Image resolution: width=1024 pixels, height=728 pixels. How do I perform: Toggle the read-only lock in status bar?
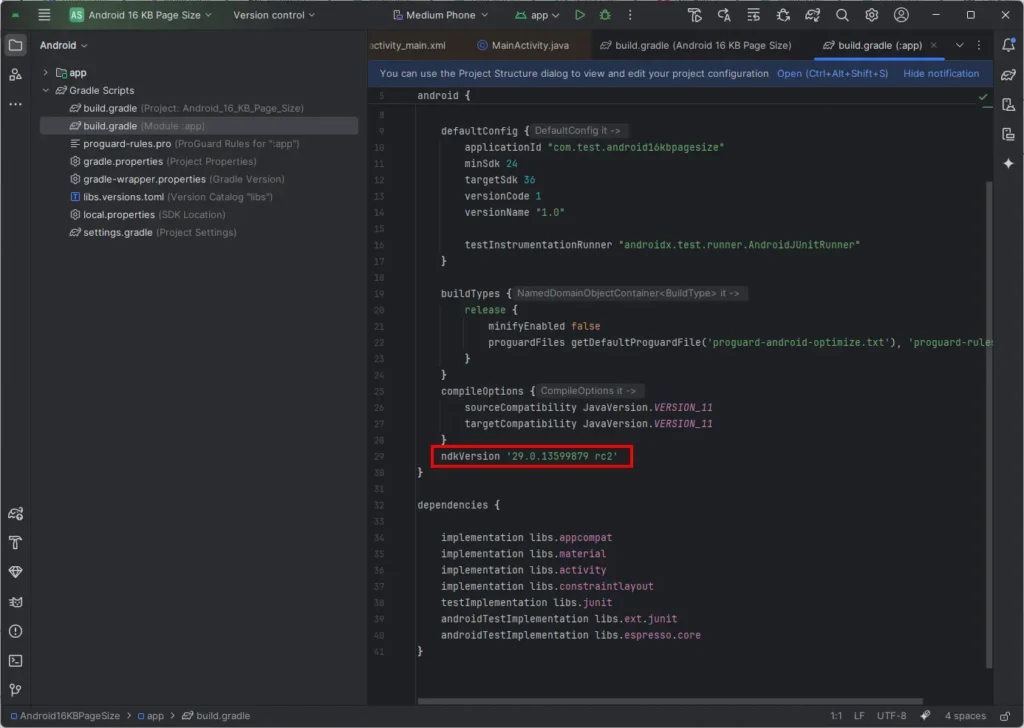pyautogui.click(x=1005, y=716)
